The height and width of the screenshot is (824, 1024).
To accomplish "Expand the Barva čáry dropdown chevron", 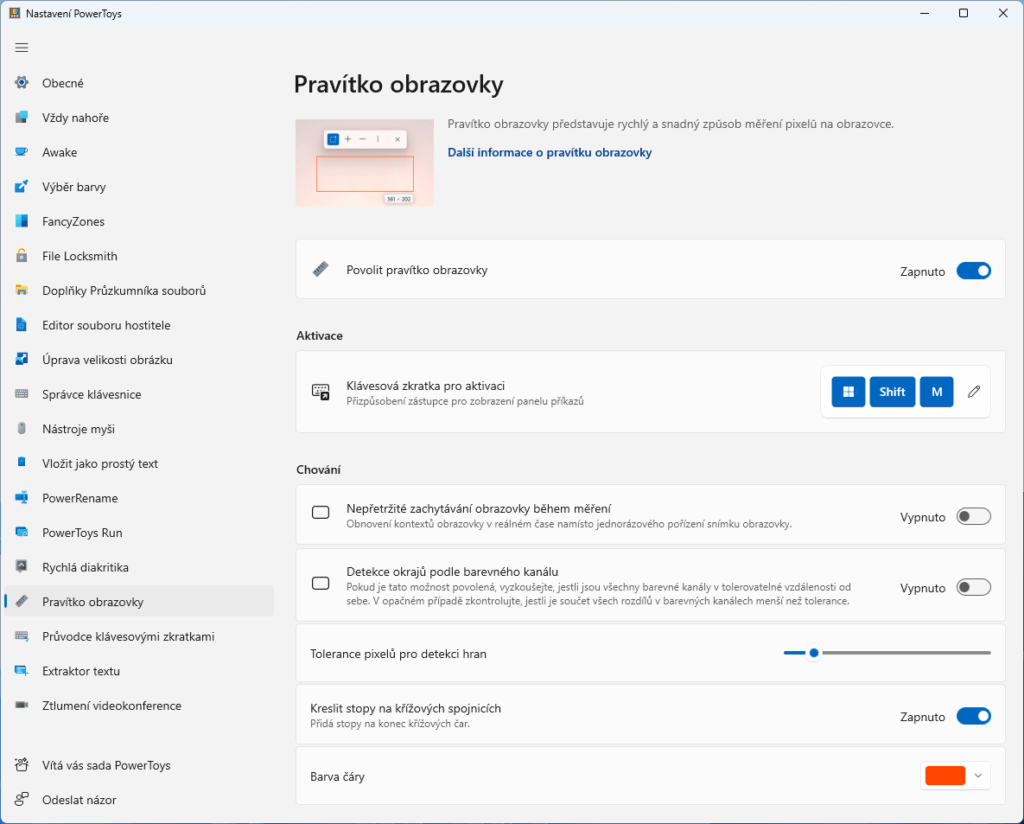I will (x=978, y=776).
